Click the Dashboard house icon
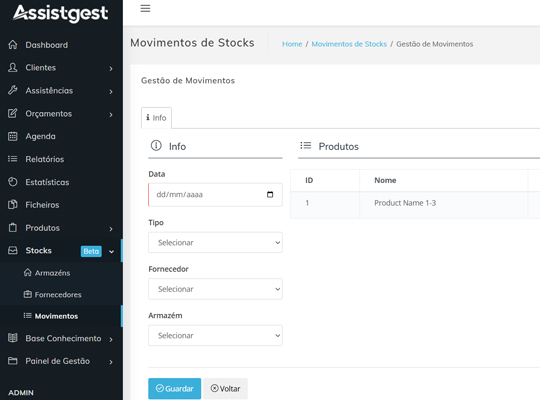Viewport: 540px width, 400px height. point(13,45)
